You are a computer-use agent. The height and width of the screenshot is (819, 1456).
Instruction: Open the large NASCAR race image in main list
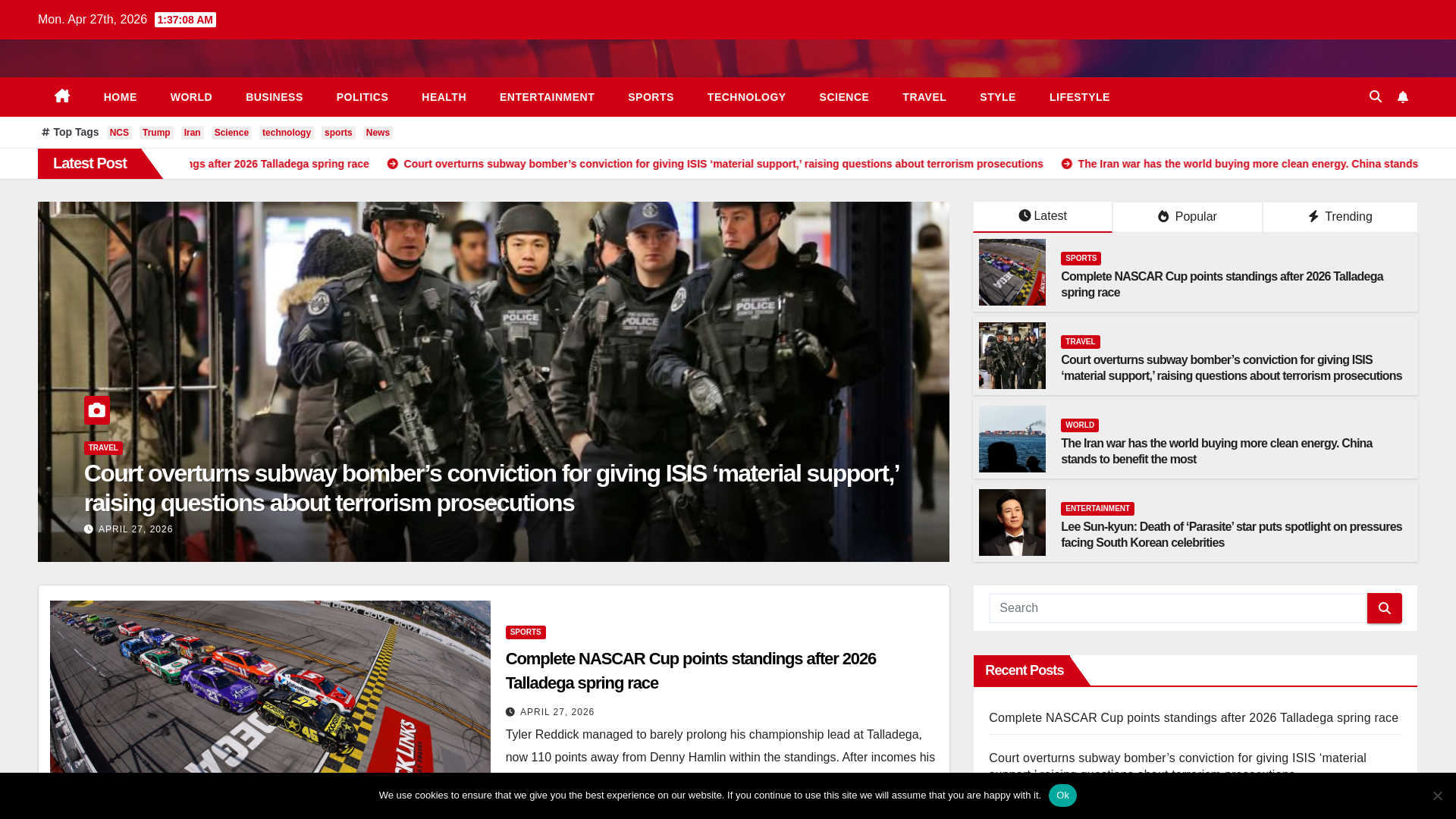(270, 687)
